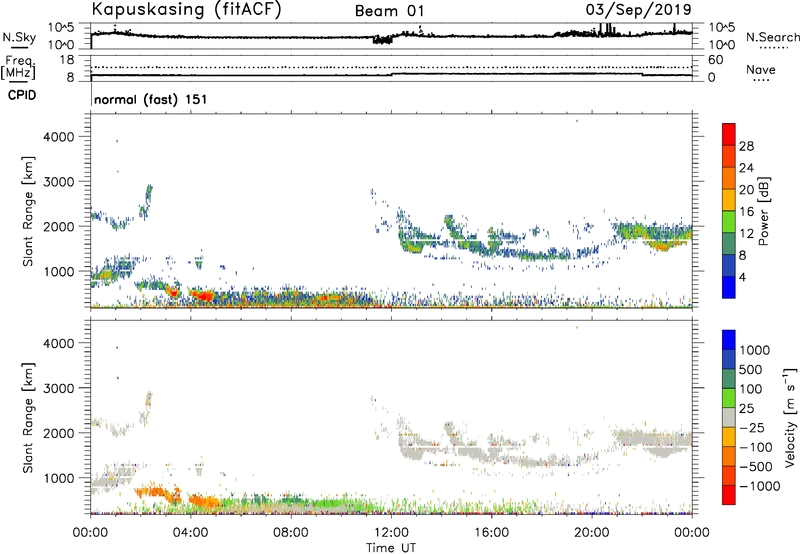Viewport: 800px width, 554px height.
Task: Click the 28 label on power colorbar
Action: point(746,146)
